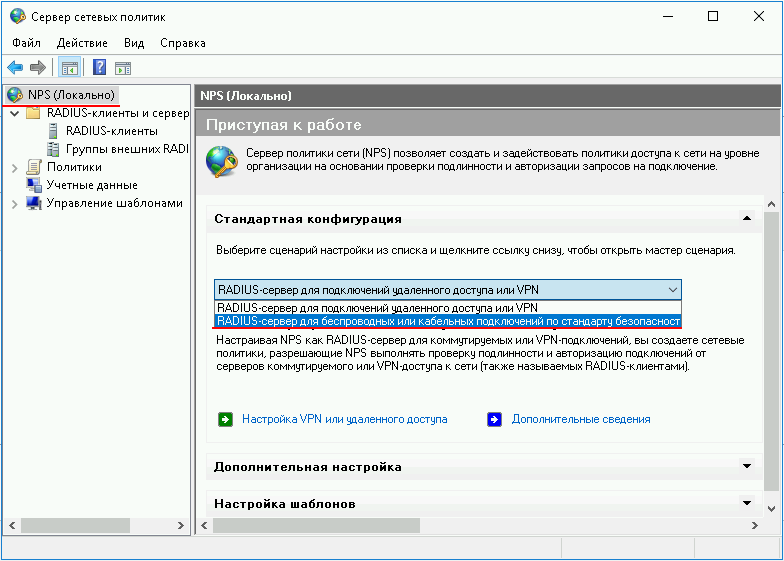Click the blue arrow additional info icon

pyautogui.click(x=494, y=419)
